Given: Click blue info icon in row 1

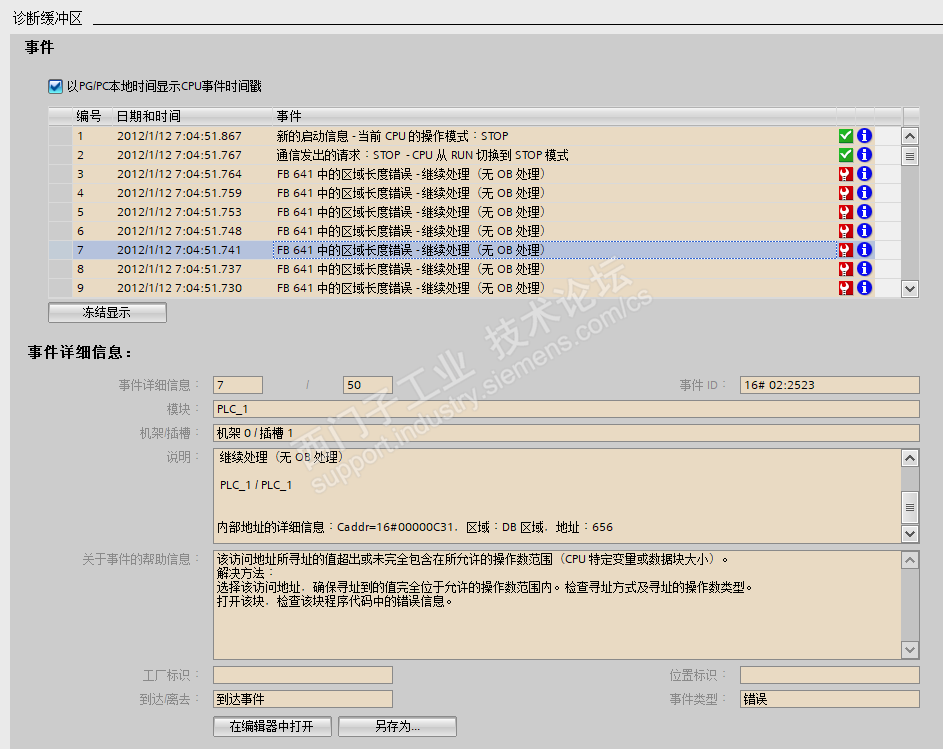Looking at the screenshot, I should (864, 136).
